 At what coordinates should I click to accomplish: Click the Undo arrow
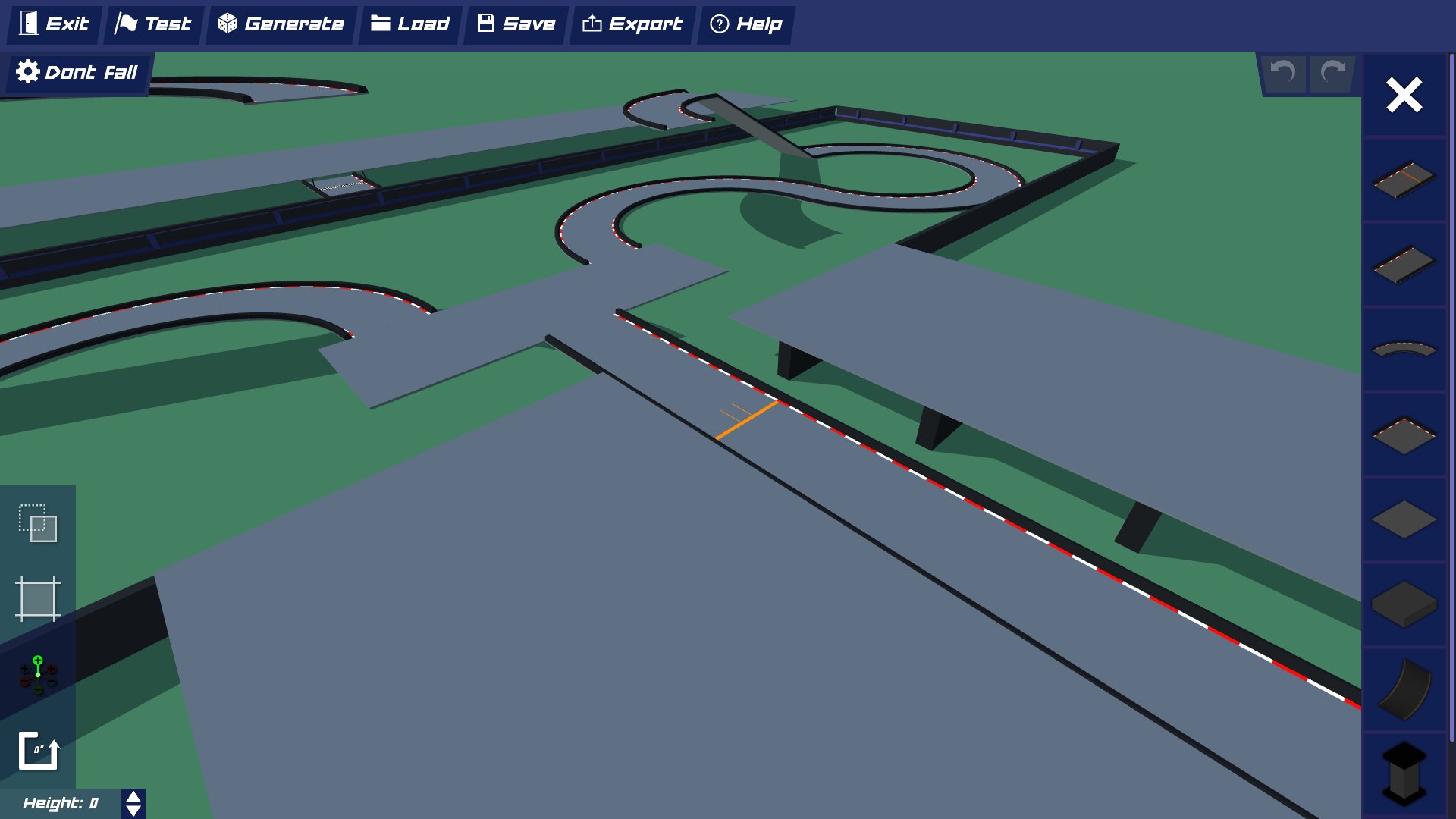(1282, 74)
